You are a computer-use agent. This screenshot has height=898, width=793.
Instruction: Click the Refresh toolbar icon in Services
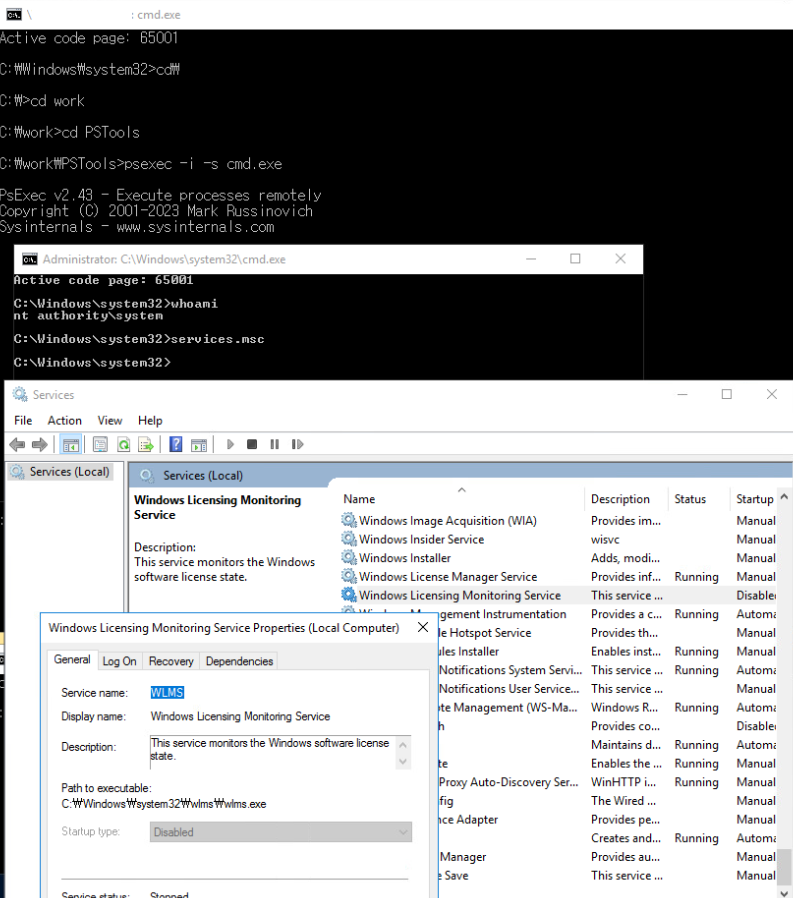coord(123,444)
